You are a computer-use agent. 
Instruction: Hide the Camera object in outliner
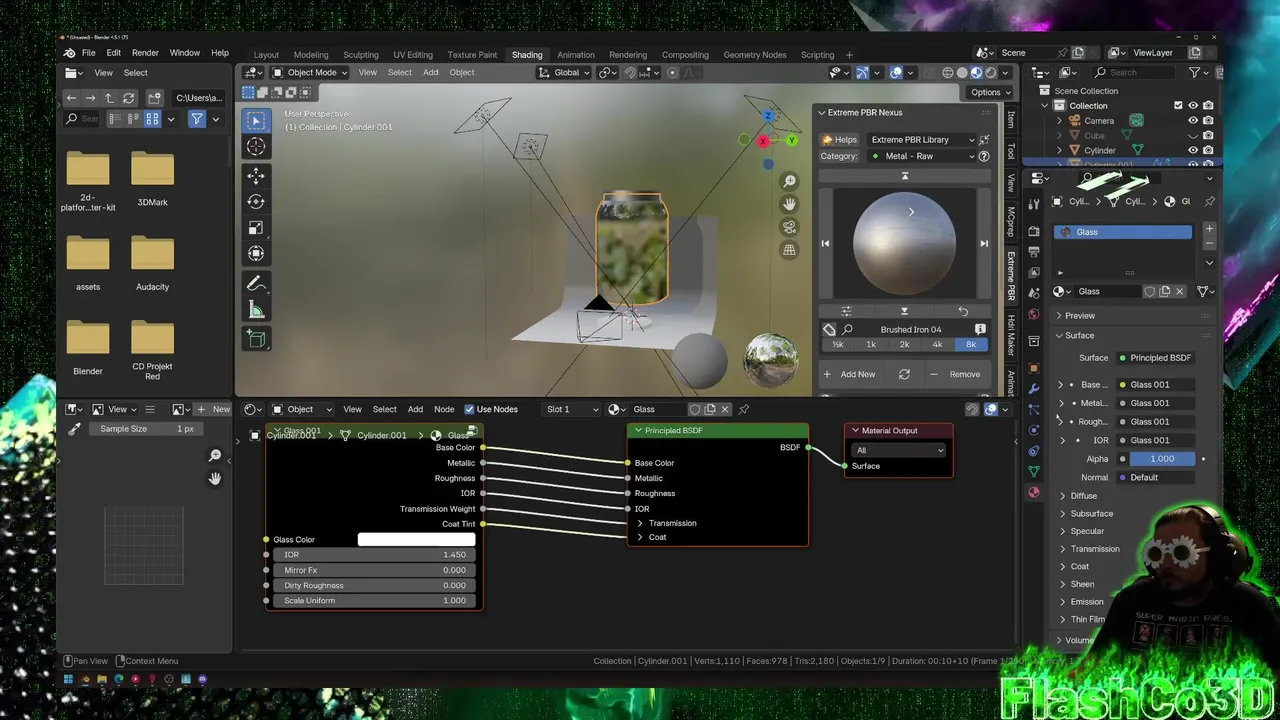tap(1193, 120)
